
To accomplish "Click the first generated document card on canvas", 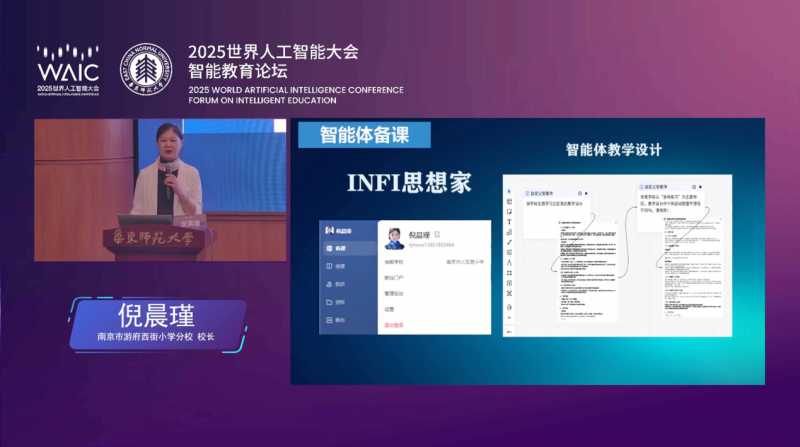I will 588,271.
